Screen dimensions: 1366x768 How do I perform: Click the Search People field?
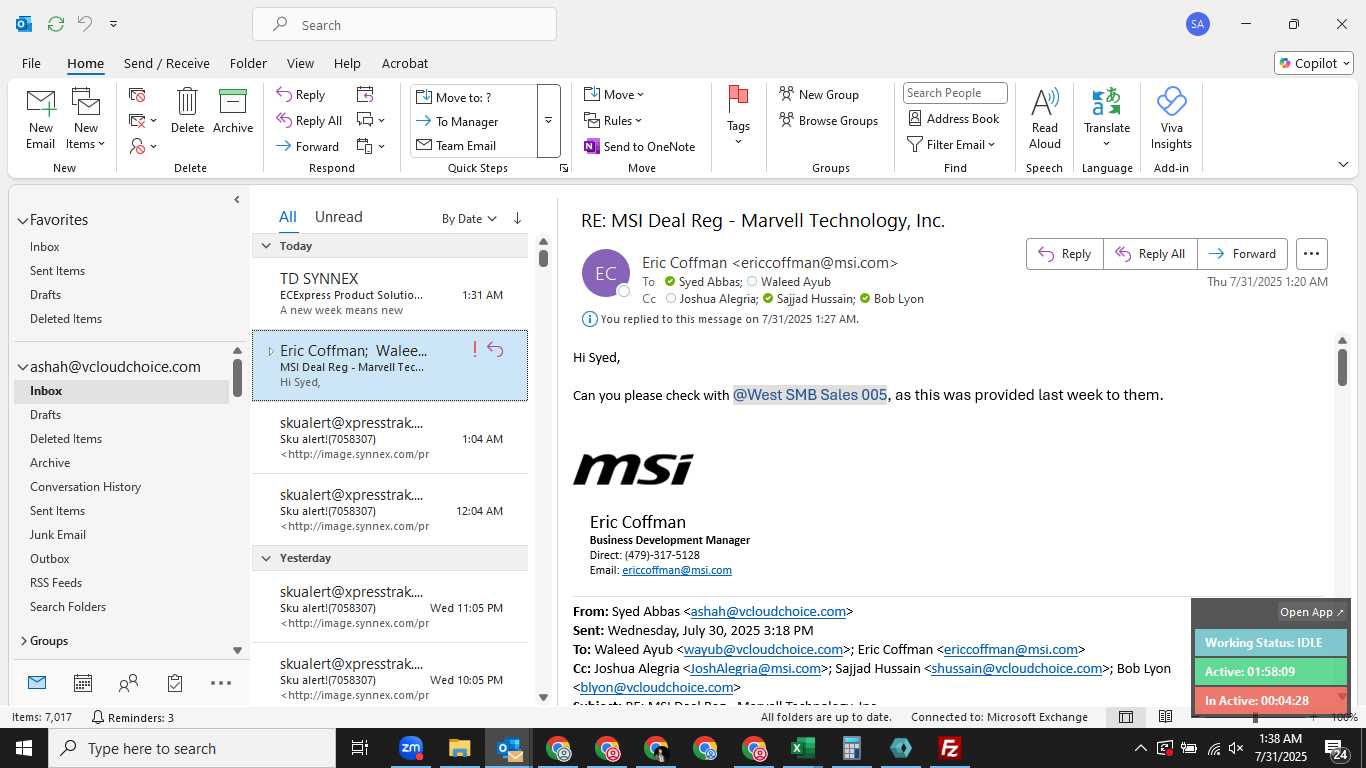tap(955, 93)
